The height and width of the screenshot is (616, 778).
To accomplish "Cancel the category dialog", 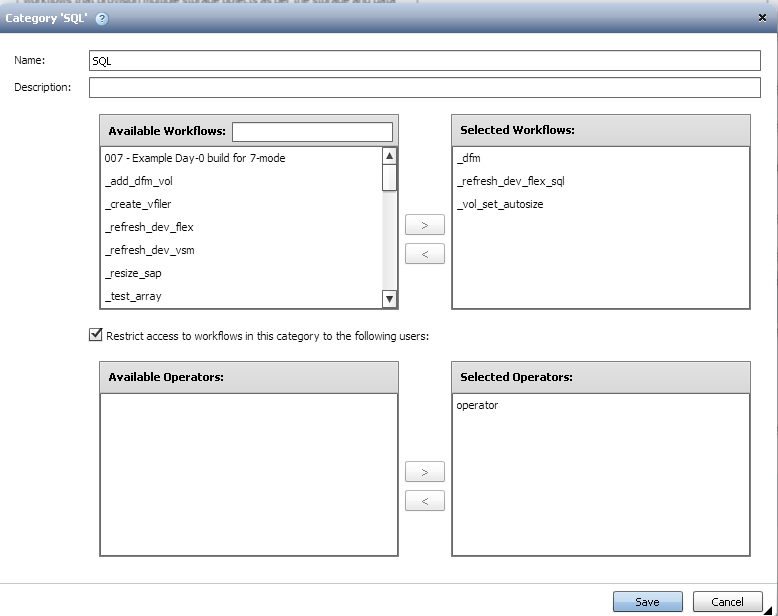I will pyautogui.click(x=727, y=602).
